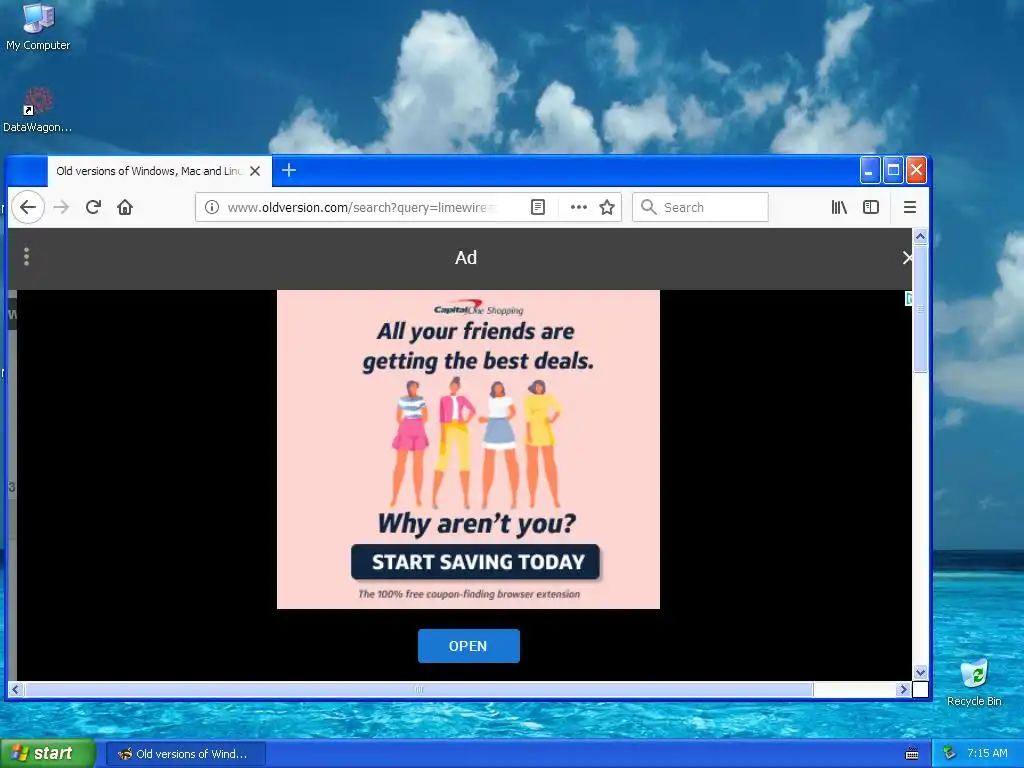Image resolution: width=1024 pixels, height=768 pixels.
Task: Go back with the browser Back arrow
Action: [27, 207]
